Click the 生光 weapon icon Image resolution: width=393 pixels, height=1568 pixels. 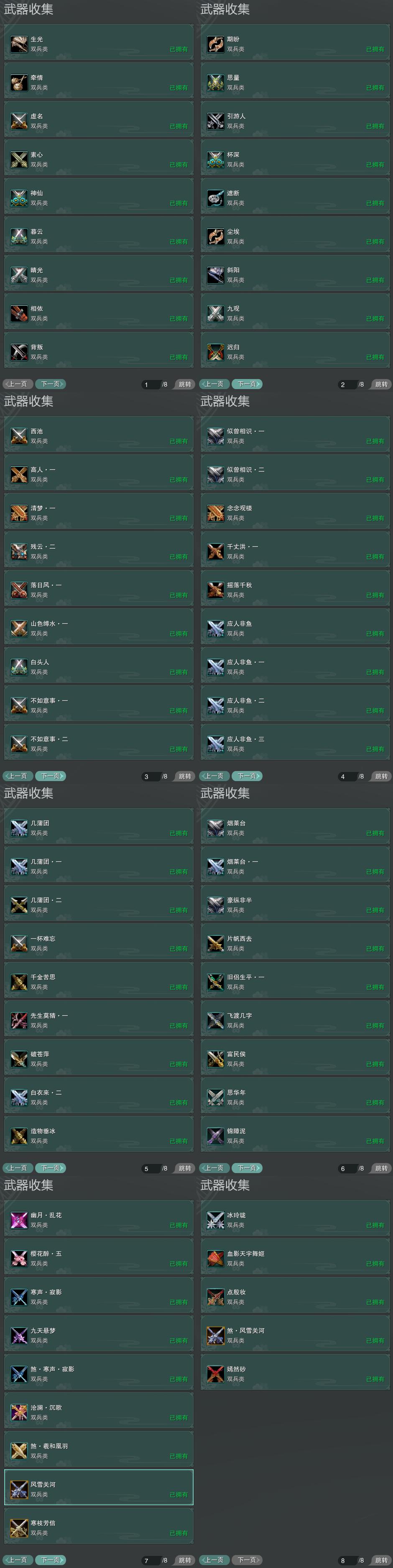pyautogui.click(x=19, y=44)
